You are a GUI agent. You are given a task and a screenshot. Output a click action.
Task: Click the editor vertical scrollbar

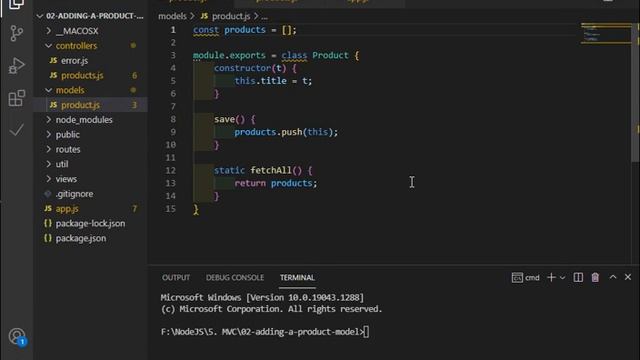coord(636,94)
